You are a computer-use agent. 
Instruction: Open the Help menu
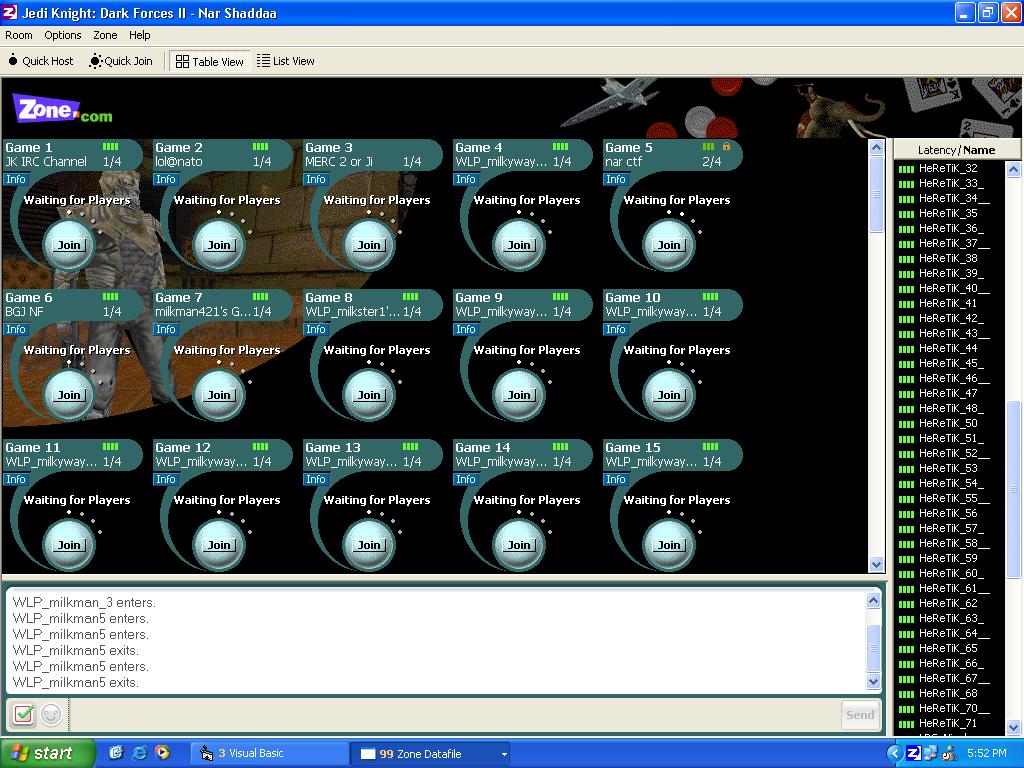140,35
